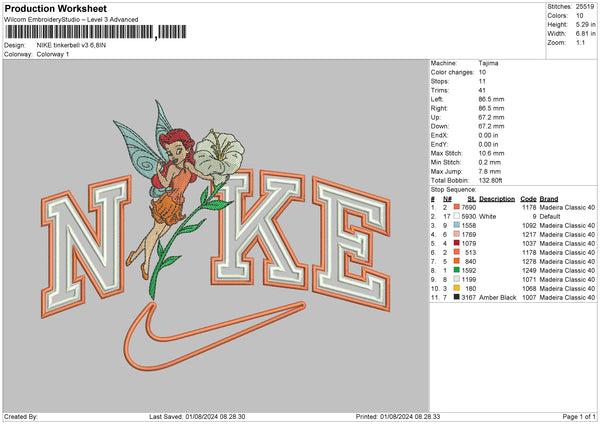
Task: Click the green swatch beside stitch count 1592
Action: [457, 270]
